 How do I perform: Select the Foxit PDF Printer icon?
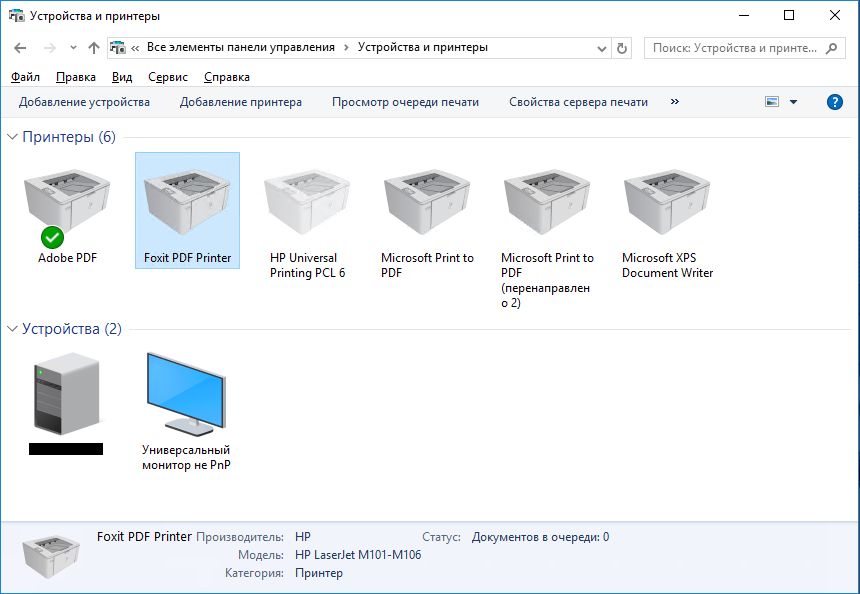[187, 203]
